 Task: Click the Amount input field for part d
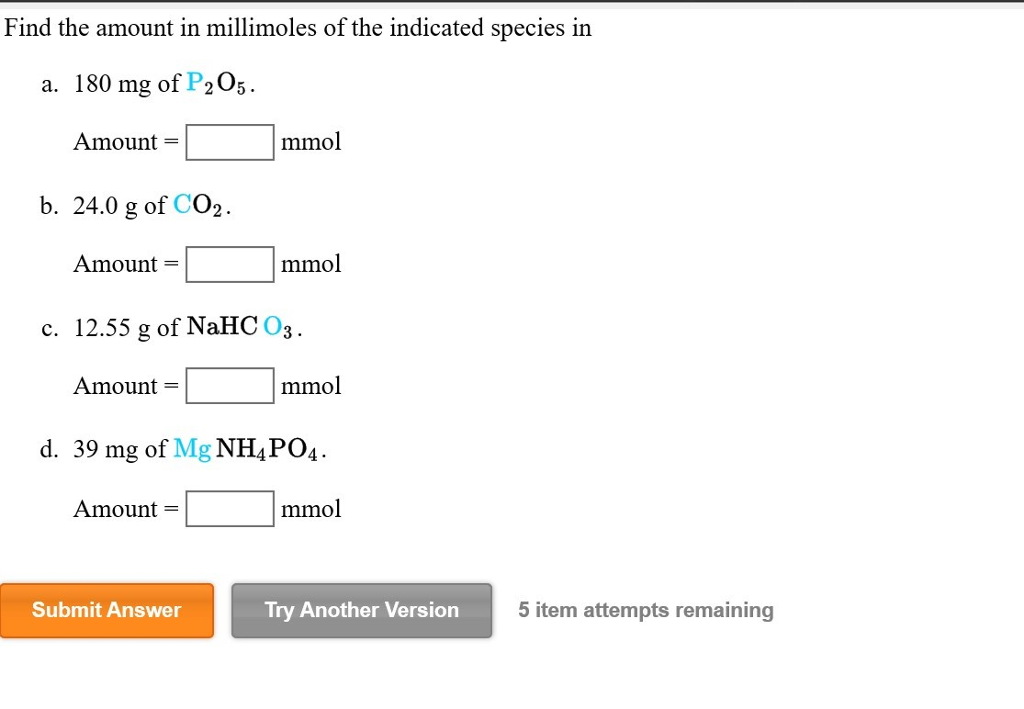229,508
